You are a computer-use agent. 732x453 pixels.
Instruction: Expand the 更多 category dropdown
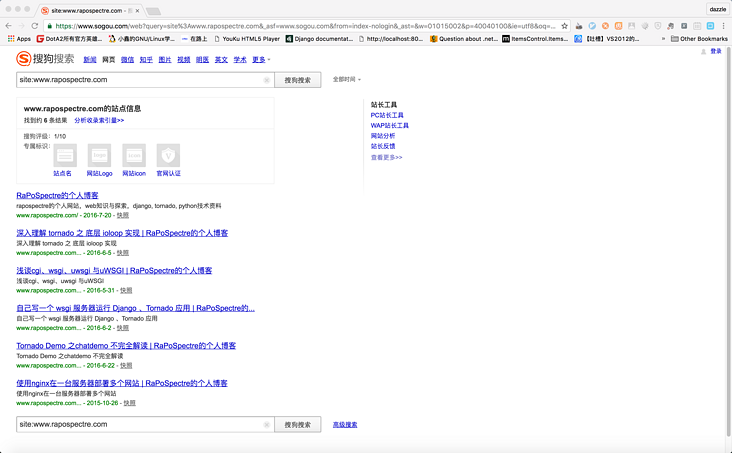click(x=261, y=60)
